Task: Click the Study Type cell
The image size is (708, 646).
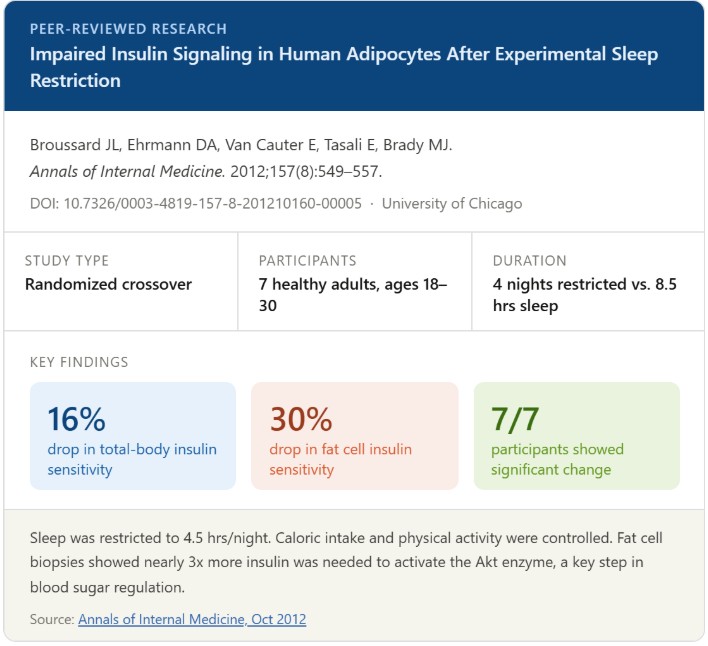Action: click(x=121, y=282)
